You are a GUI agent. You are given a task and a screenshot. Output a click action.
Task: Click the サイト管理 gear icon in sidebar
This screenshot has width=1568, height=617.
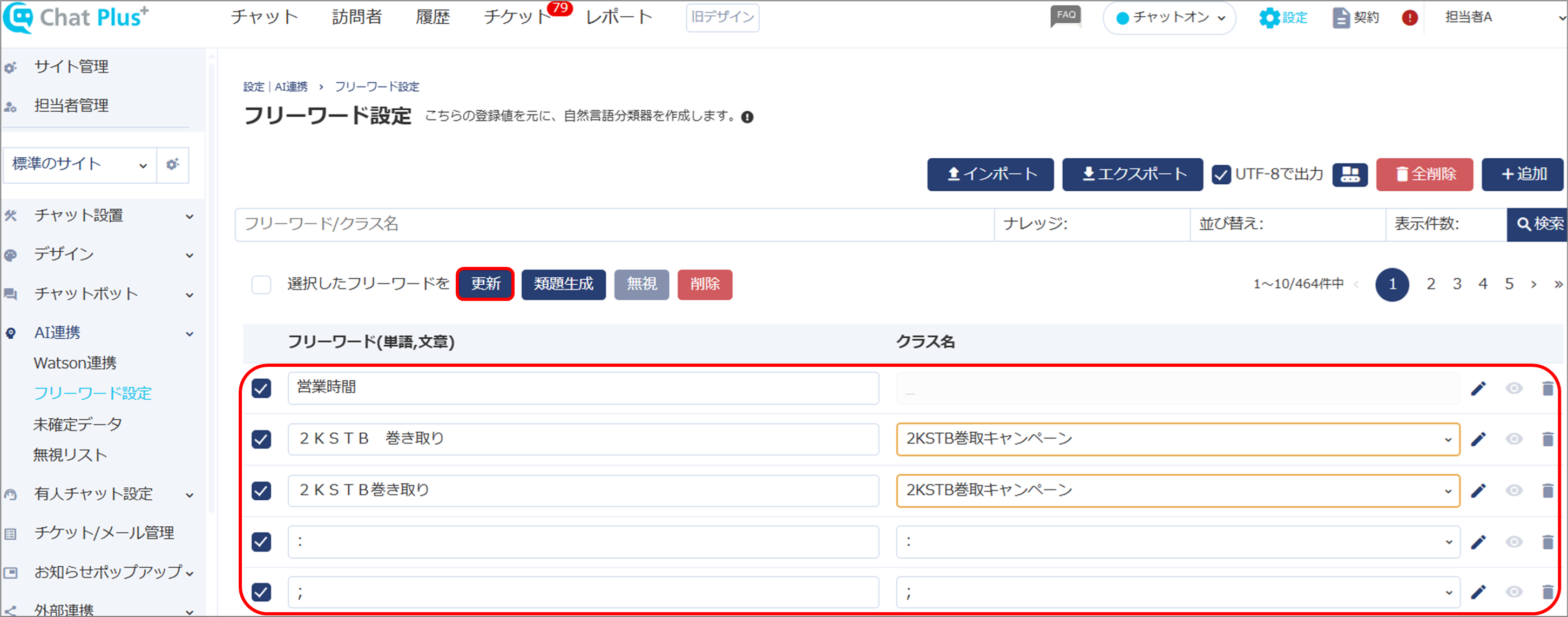tap(10, 67)
